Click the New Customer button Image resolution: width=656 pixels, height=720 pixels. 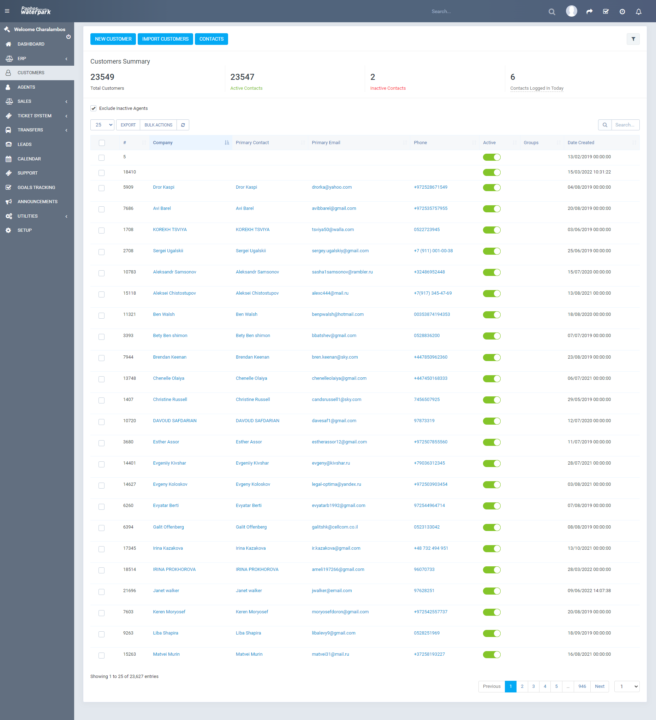pyautogui.click(x=113, y=39)
